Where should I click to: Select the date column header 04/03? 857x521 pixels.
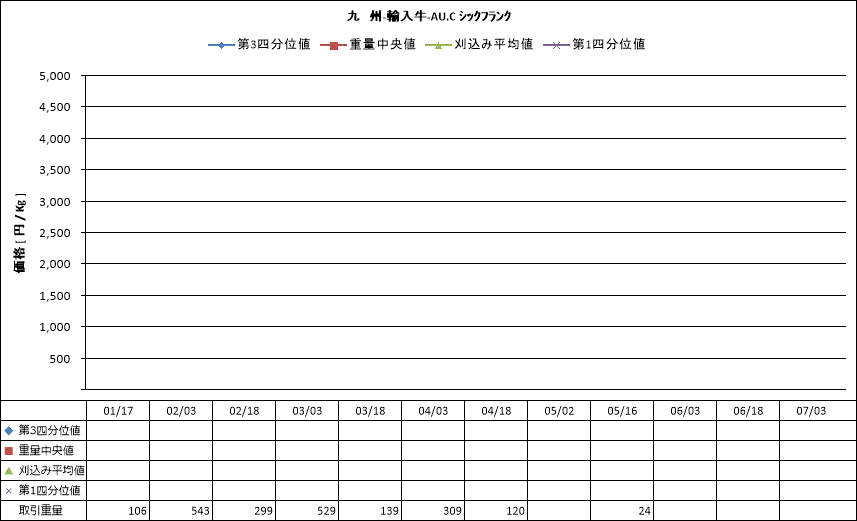433,411
